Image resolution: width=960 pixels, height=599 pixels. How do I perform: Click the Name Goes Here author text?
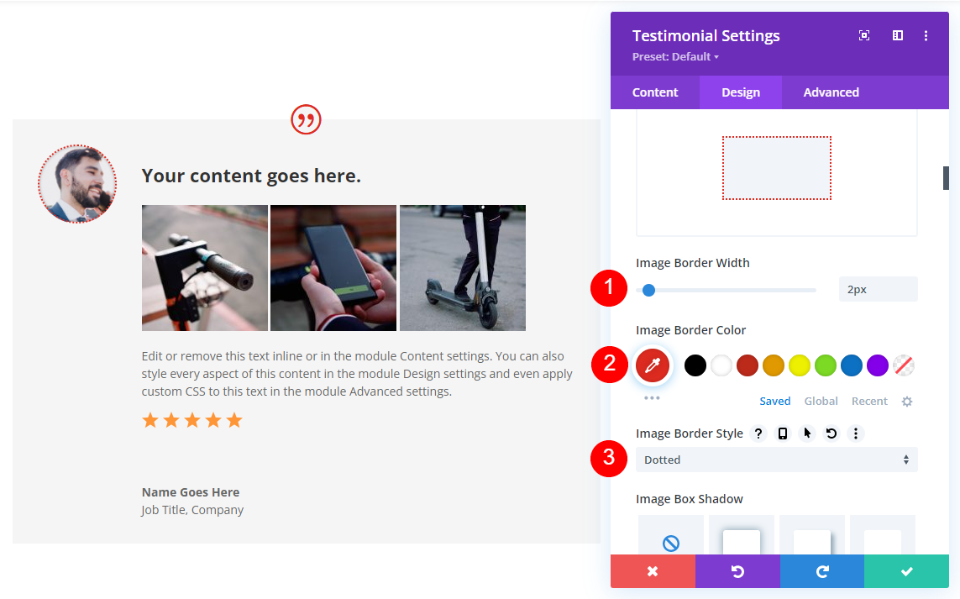click(190, 492)
